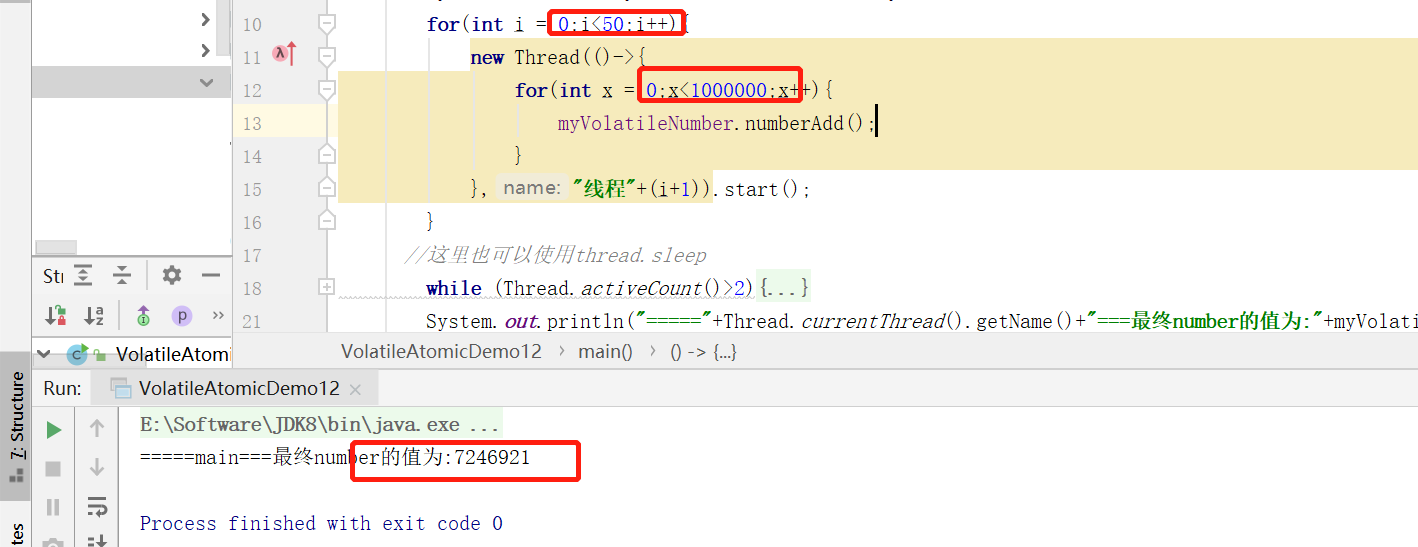The image size is (1418, 547).
Task: Show more Structure toolbar actions via double chevron
Action: 218,316
